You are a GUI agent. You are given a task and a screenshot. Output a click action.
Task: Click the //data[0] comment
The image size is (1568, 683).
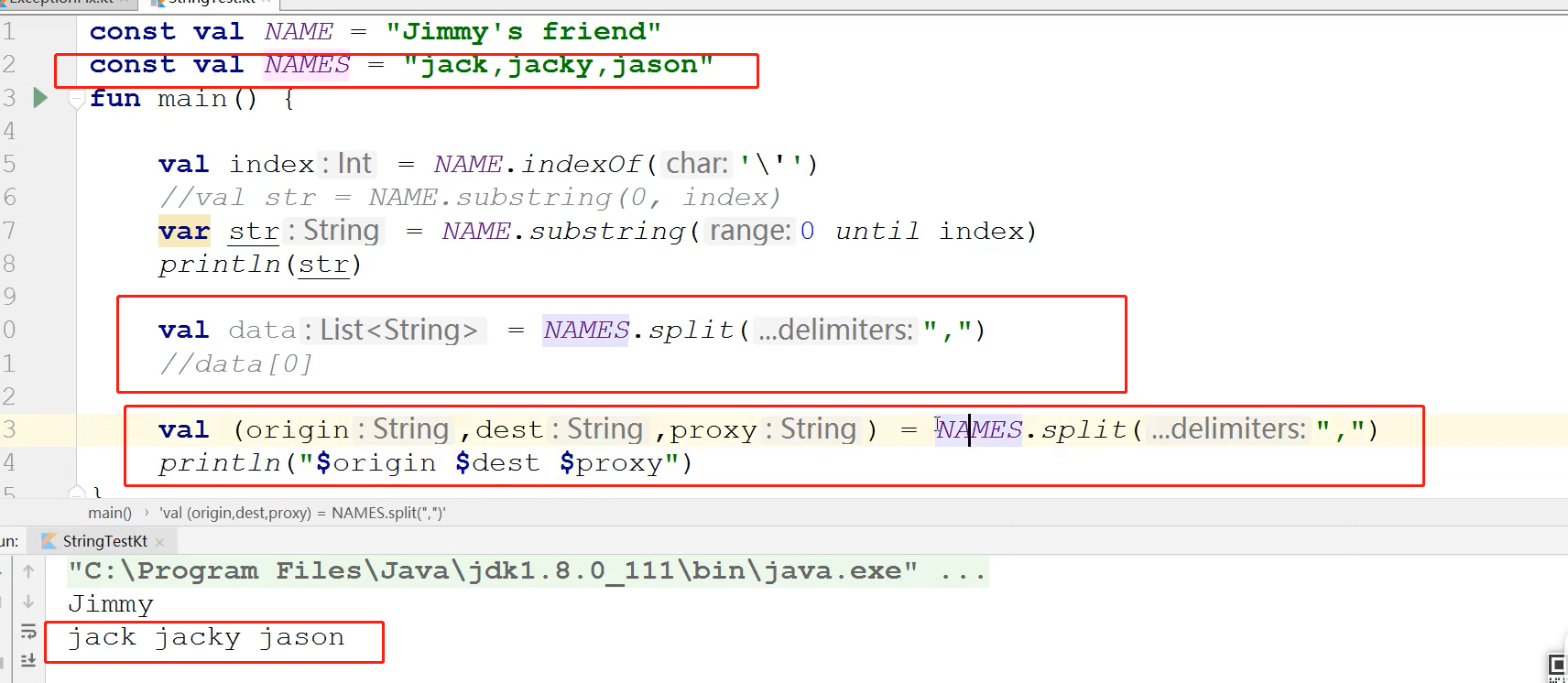tap(236, 364)
